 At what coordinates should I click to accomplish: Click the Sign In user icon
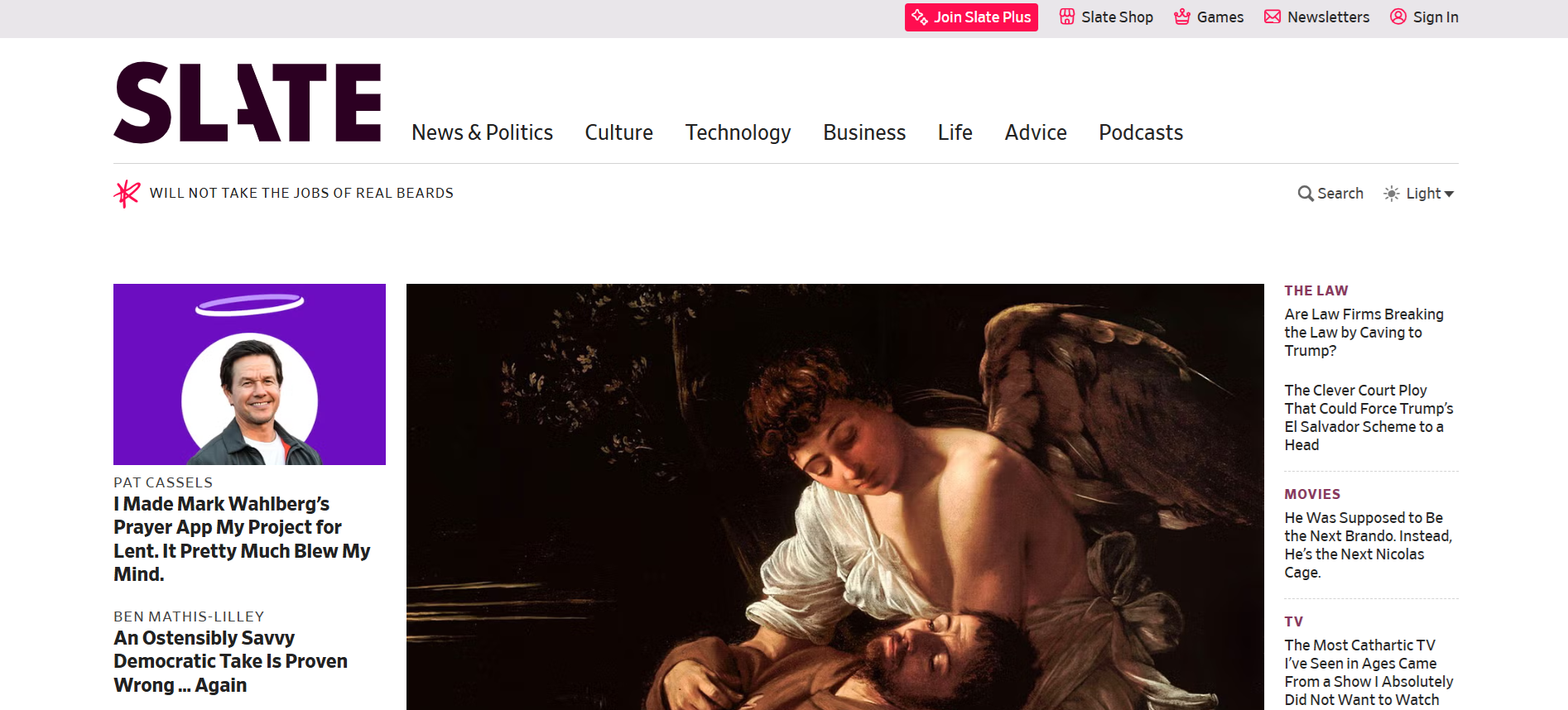pos(1398,17)
